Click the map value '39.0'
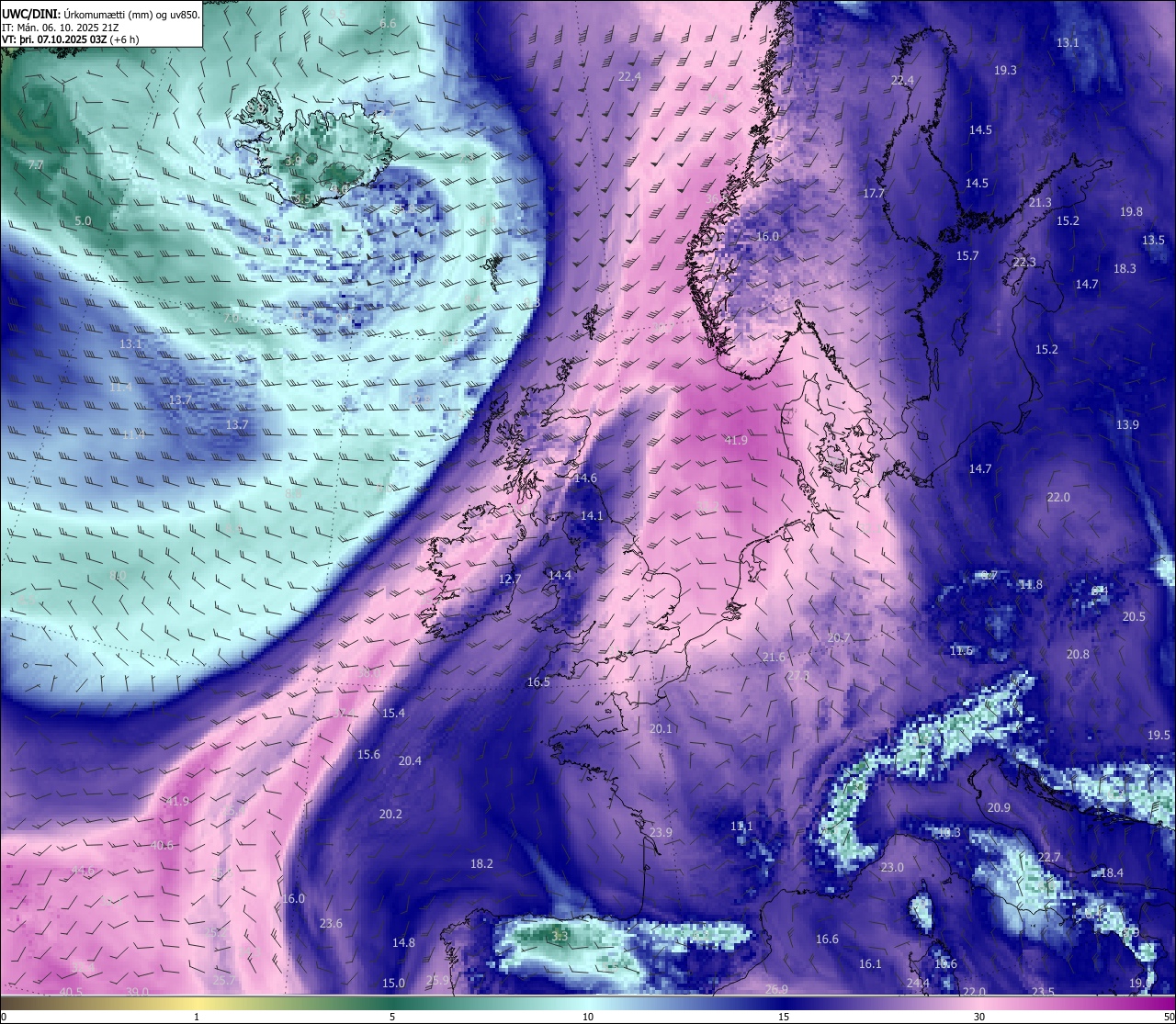 (137, 993)
